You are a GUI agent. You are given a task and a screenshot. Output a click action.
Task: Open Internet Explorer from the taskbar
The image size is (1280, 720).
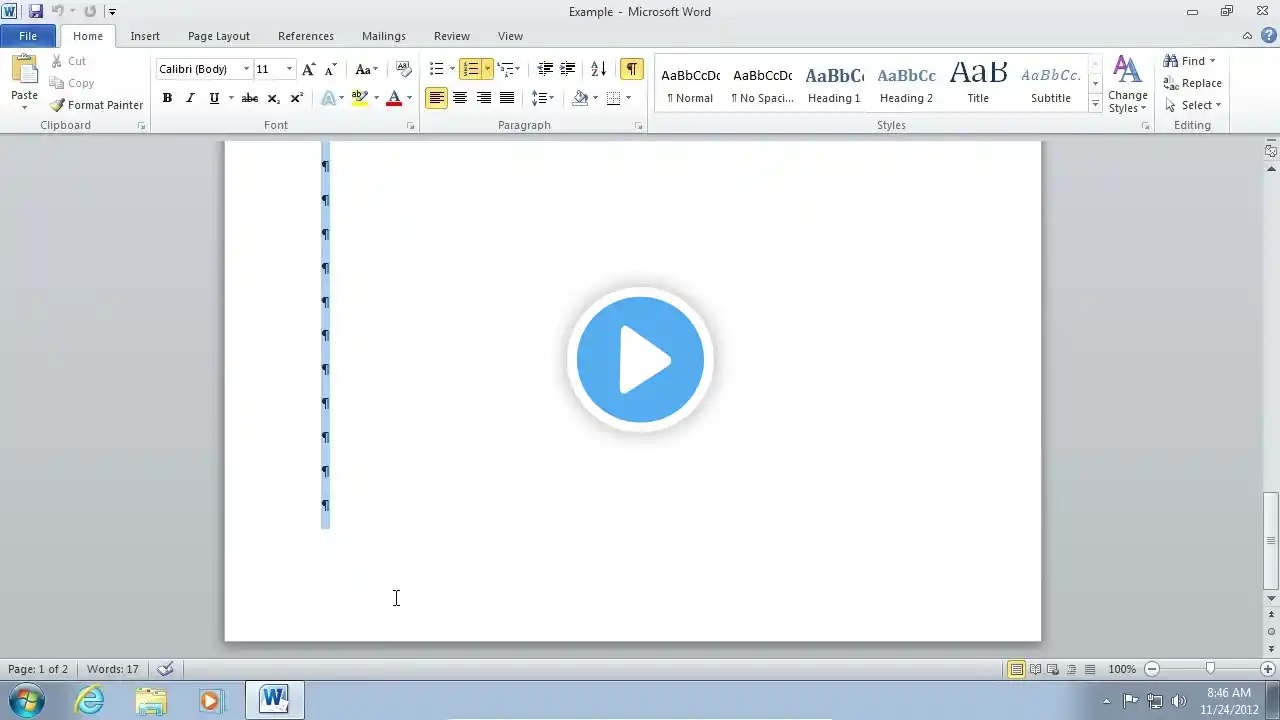click(90, 700)
